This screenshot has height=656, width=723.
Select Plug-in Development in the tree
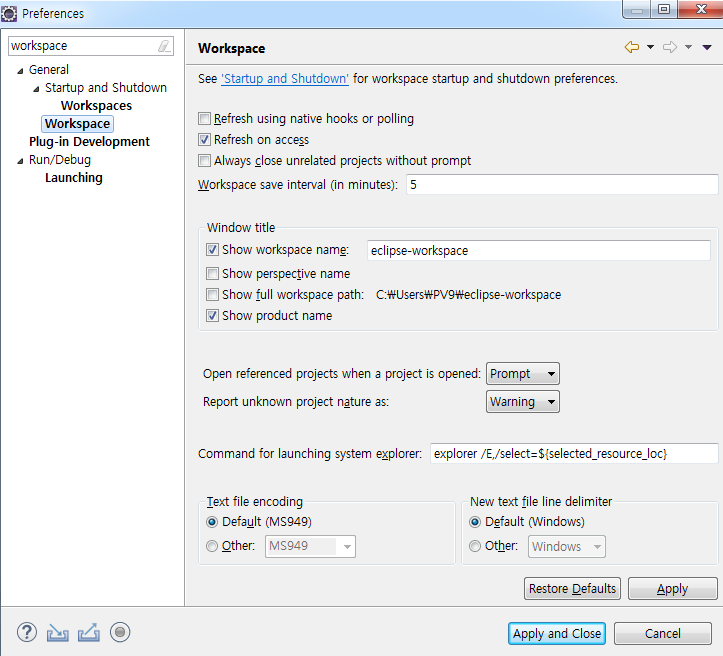[89, 142]
